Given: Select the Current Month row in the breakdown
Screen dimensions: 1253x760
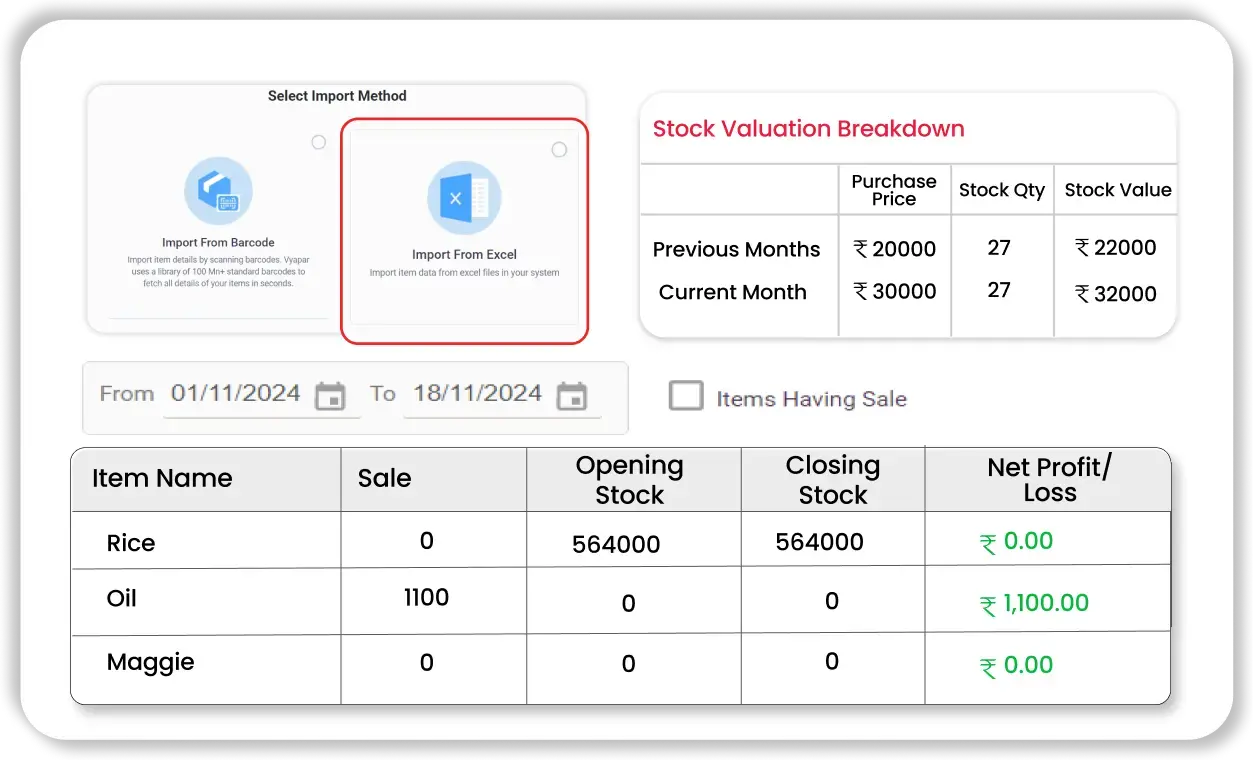Looking at the screenshot, I should [733, 292].
